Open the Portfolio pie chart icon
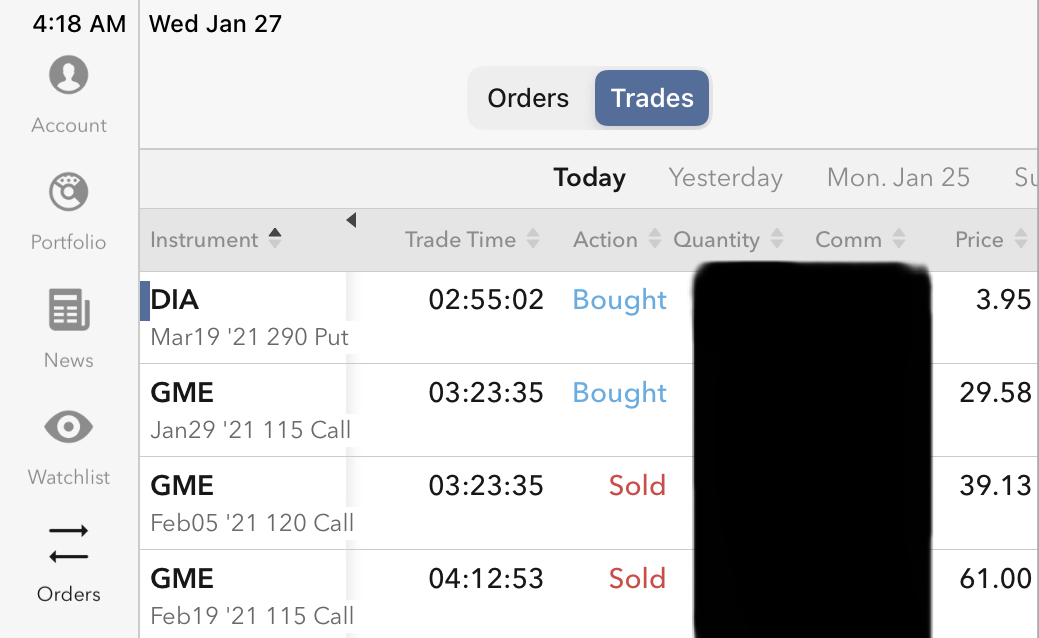 coord(69,192)
